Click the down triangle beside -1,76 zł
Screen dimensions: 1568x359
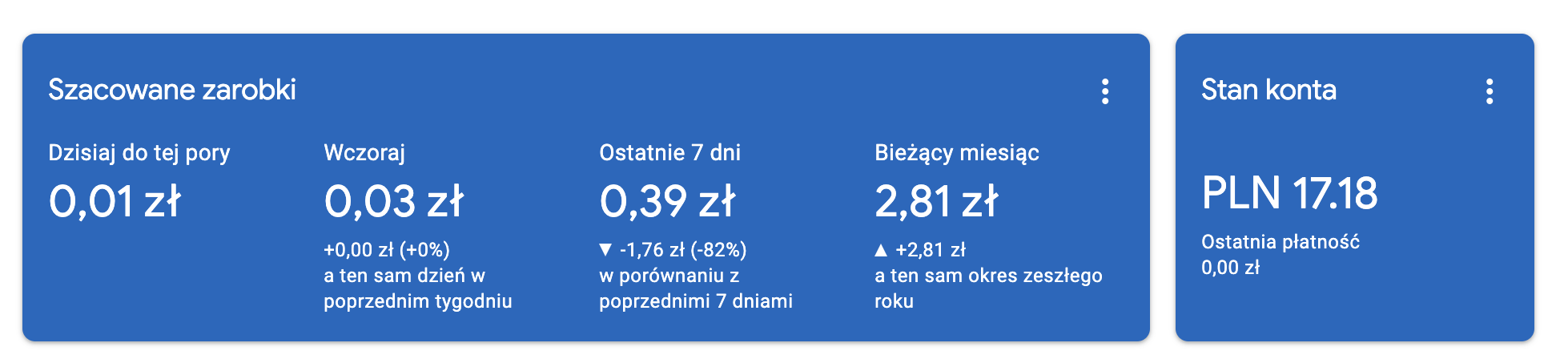pos(605,250)
